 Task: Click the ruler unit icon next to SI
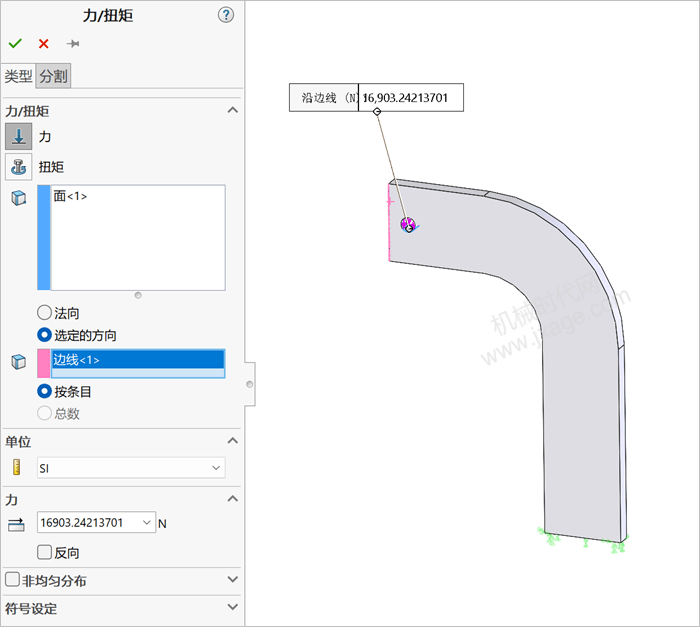point(17,467)
